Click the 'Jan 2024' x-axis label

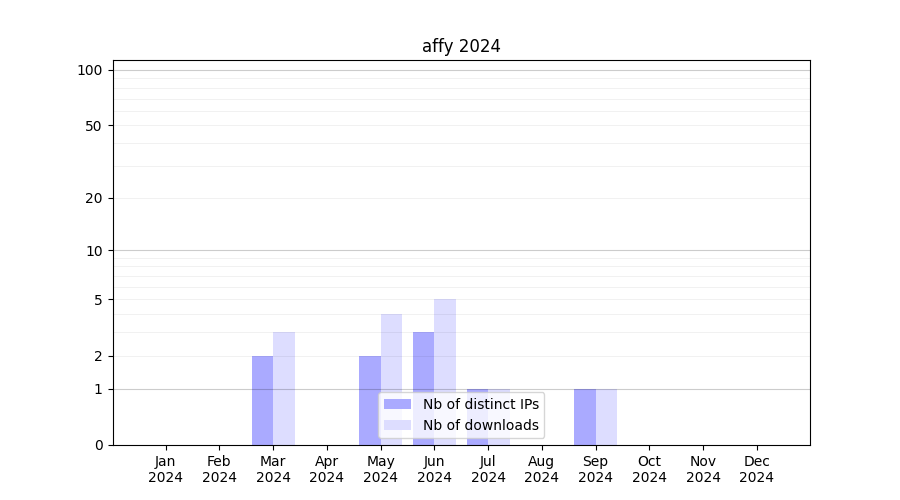tap(166, 469)
